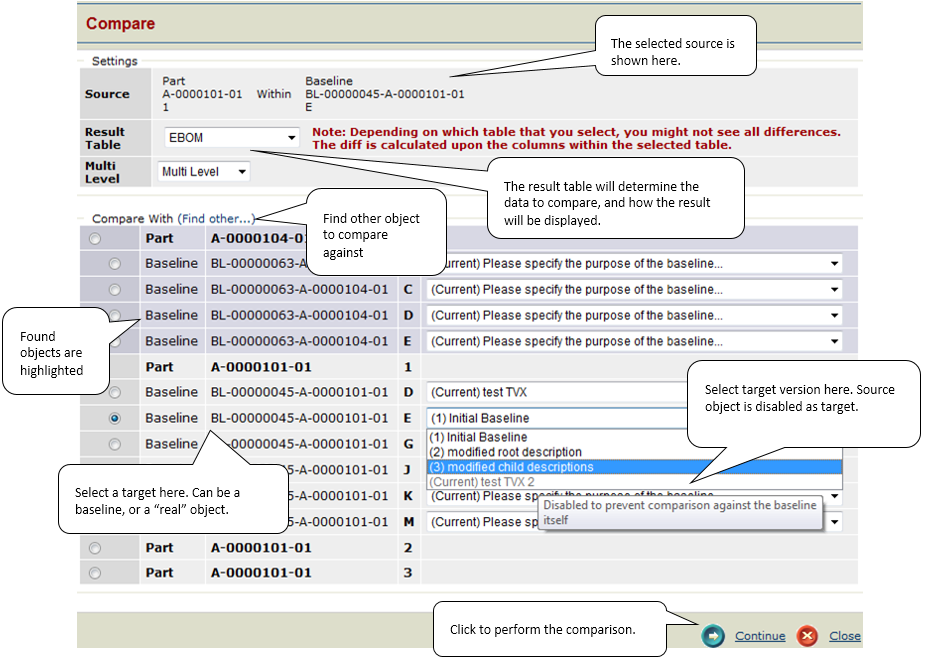Screen dimensions: 926x660
Task: Choose '(2) modified root description' option
Action: (505, 452)
